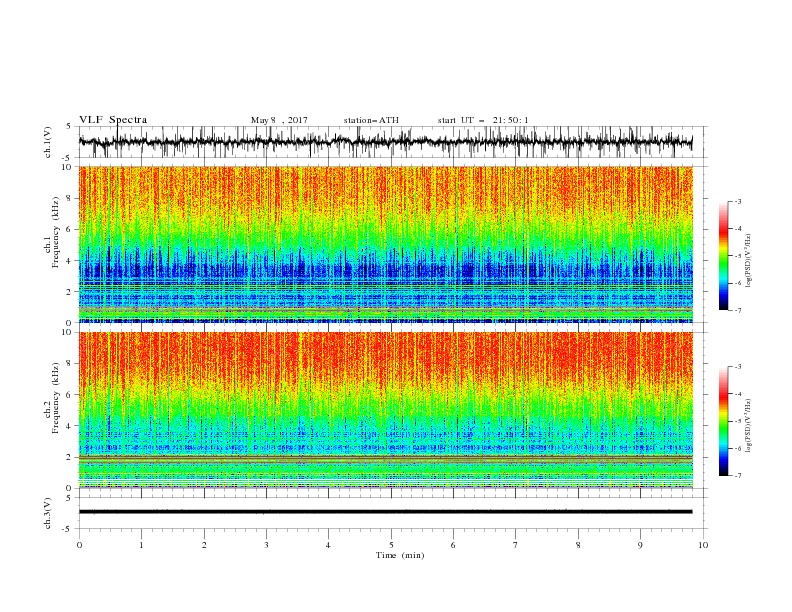Select the ch.2 color scale bar
This screenshot has width=792, height=612.
pyautogui.click(x=723, y=421)
